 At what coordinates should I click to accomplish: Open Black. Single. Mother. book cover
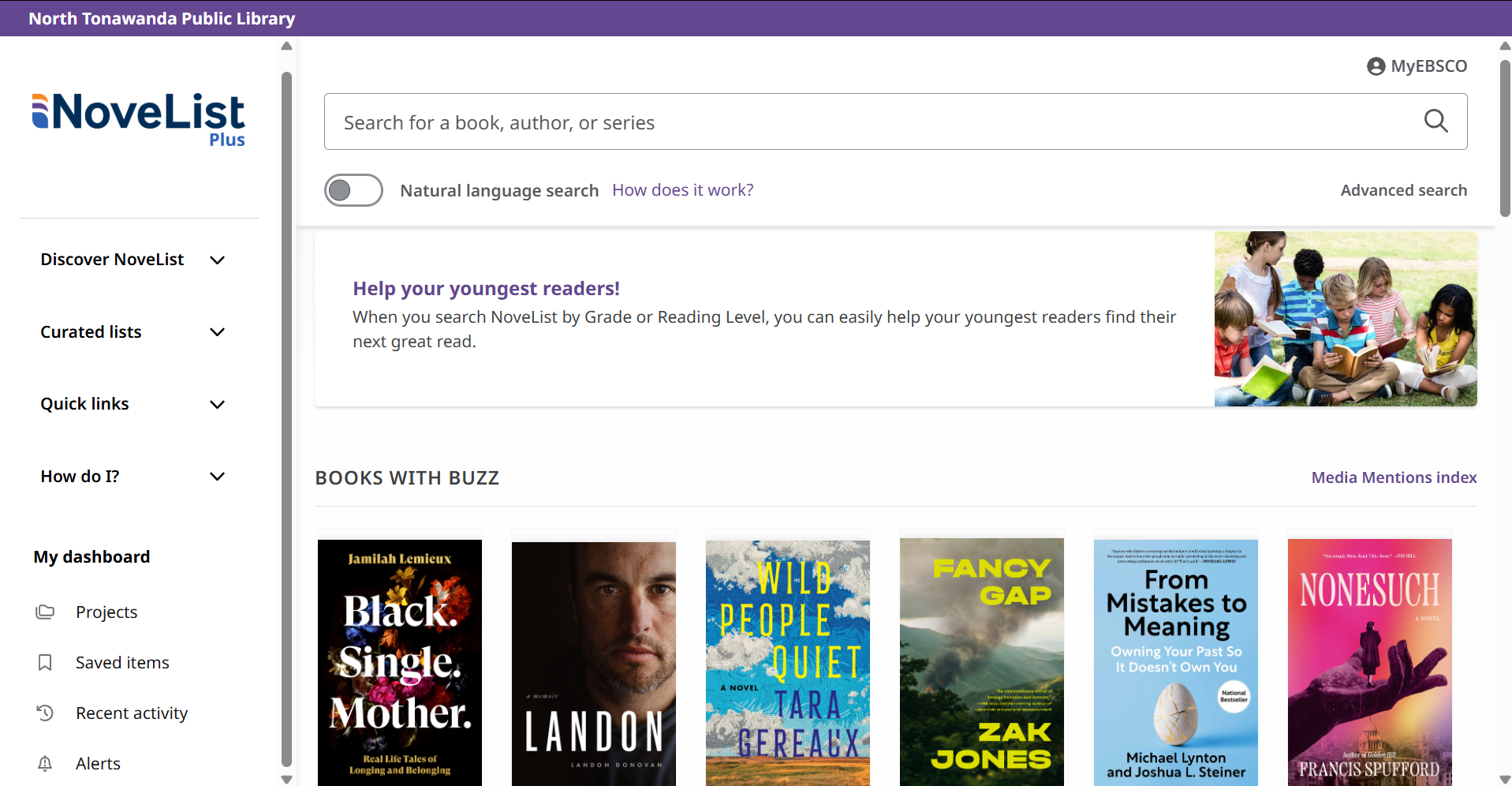pos(400,662)
